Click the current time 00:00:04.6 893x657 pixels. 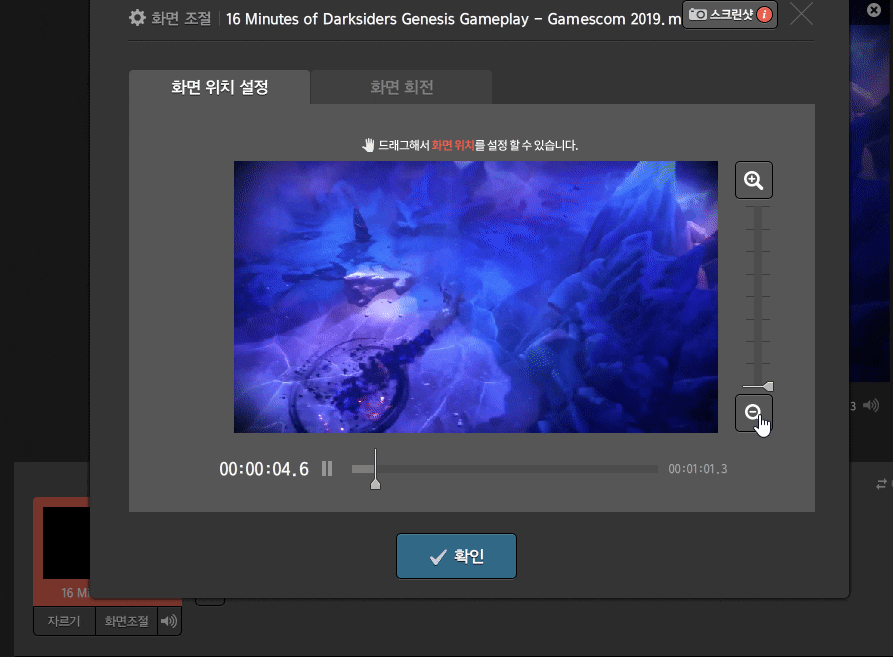coord(264,469)
